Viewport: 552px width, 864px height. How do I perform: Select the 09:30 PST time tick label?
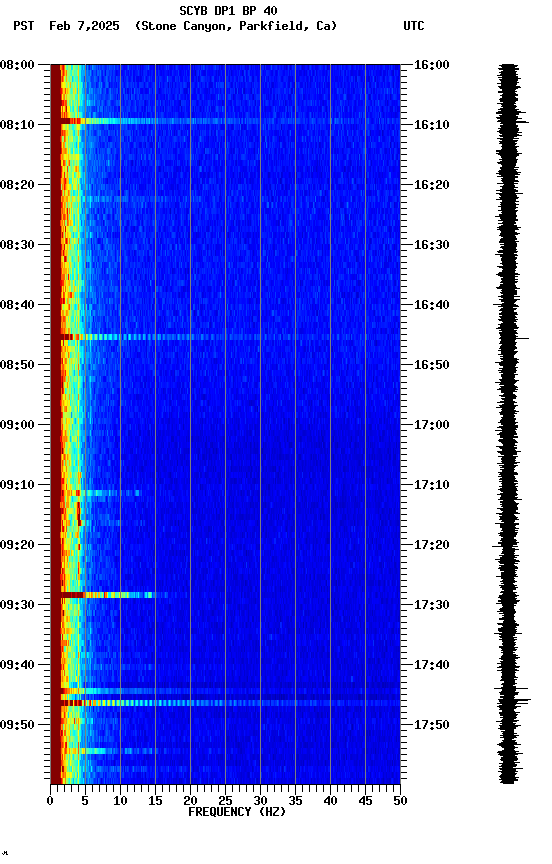click(x=17, y=605)
